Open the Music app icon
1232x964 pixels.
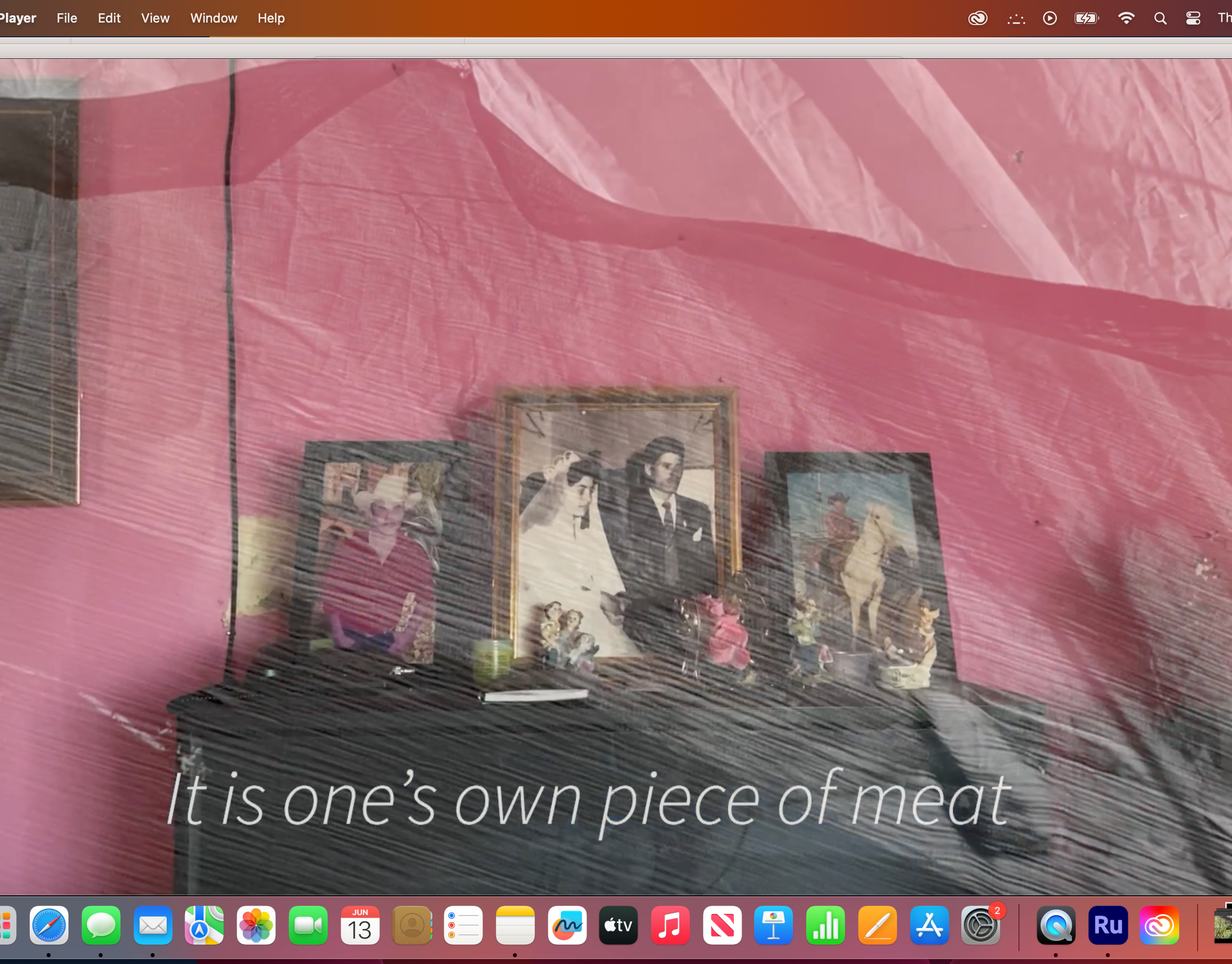click(670, 925)
